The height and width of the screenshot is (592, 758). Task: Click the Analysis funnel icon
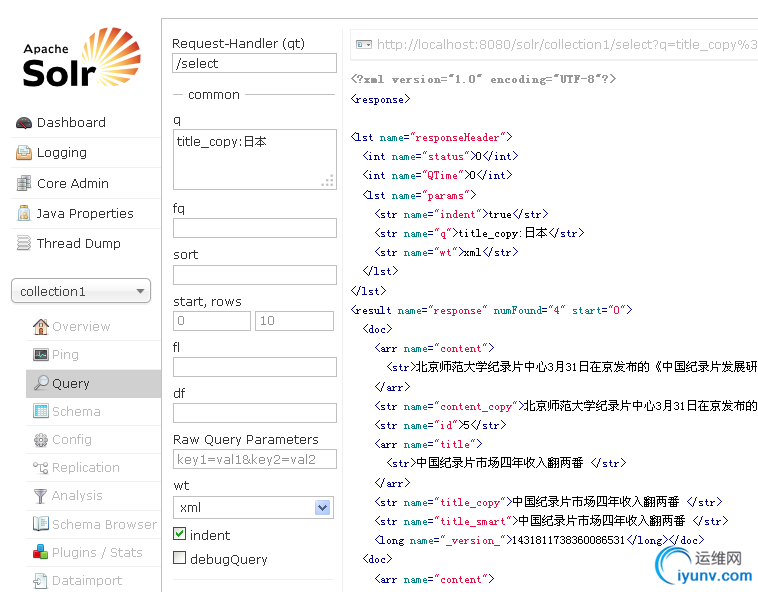pos(41,496)
